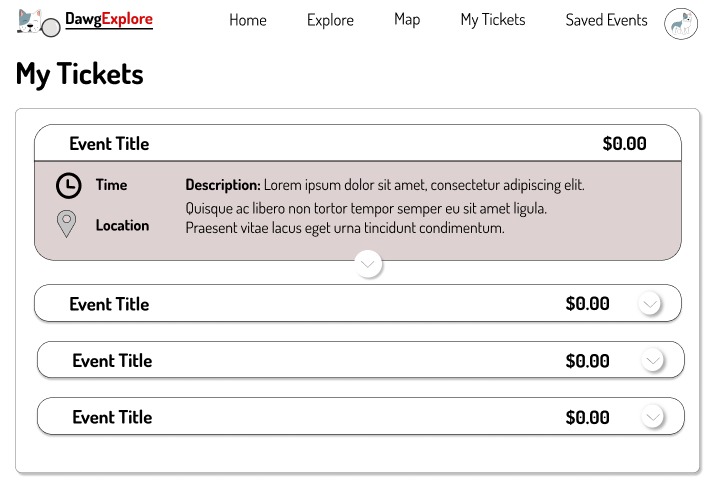The image size is (714, 501).
Task: Click the first ticket's Event Title
Action: (x=109, y=144)
